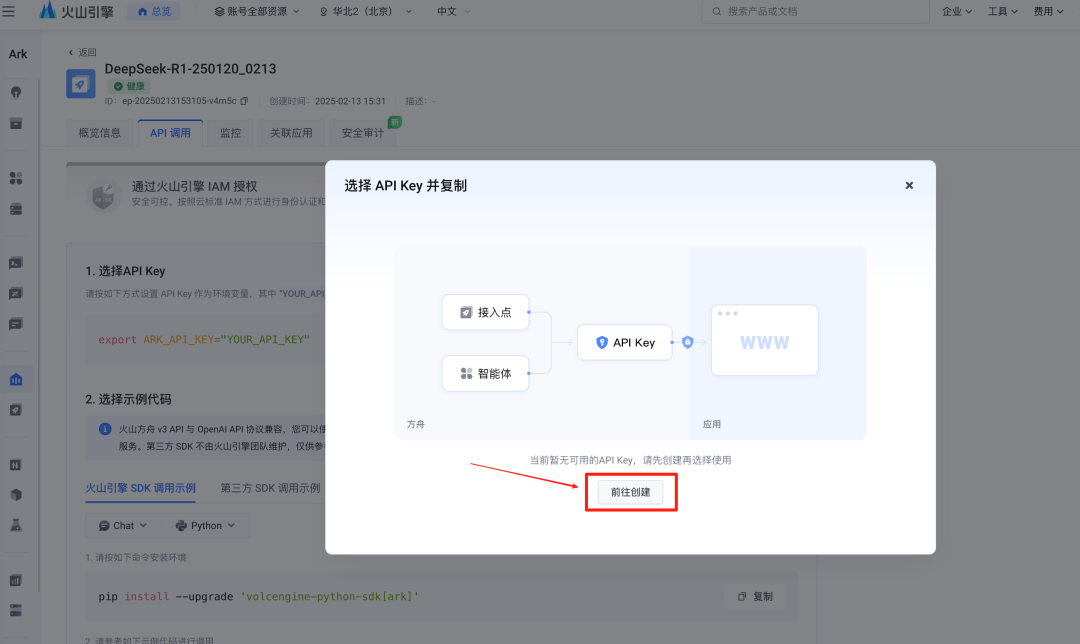Open the 中文 language dropdown
Screen dimensions: 1080x644
click(454, 12)
